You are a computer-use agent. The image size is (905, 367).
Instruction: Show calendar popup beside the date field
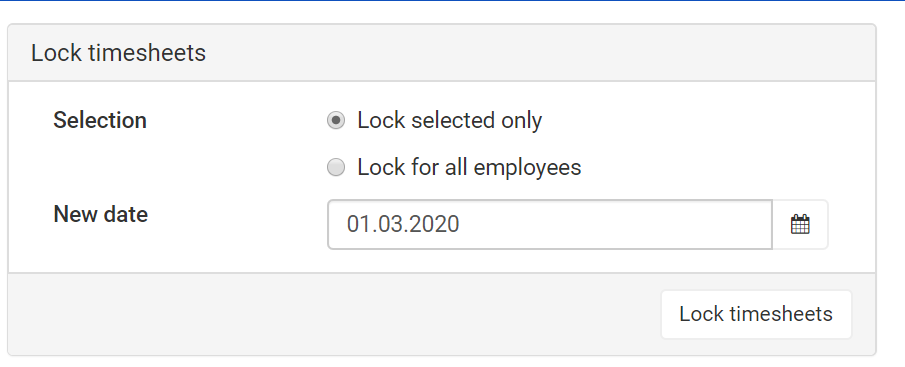pos(800,224)
